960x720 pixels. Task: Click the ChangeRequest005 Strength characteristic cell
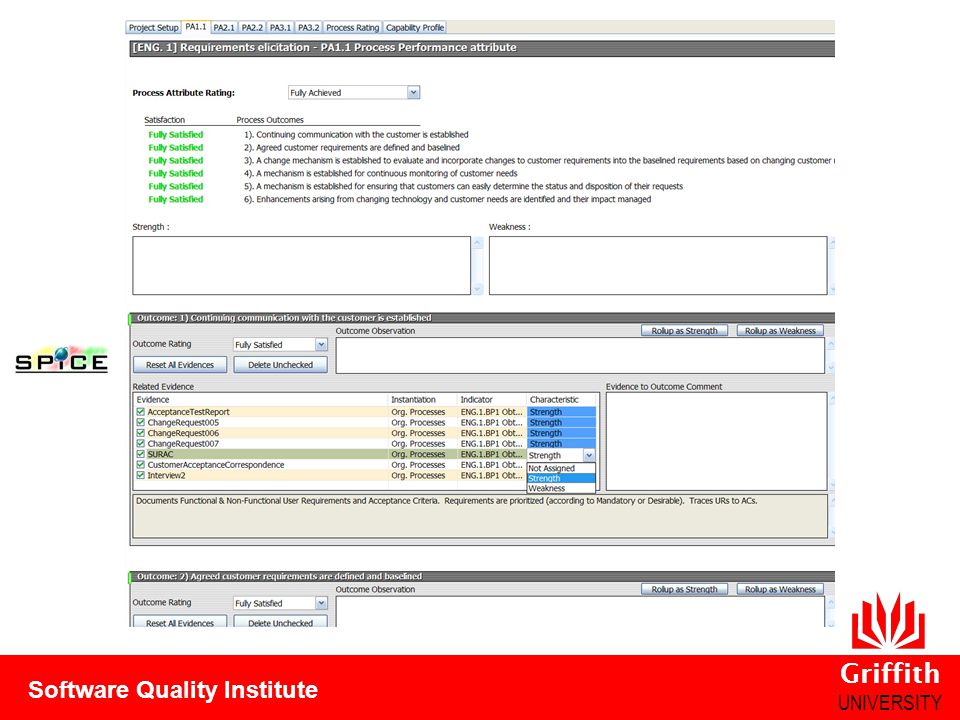tap(561, 422)
